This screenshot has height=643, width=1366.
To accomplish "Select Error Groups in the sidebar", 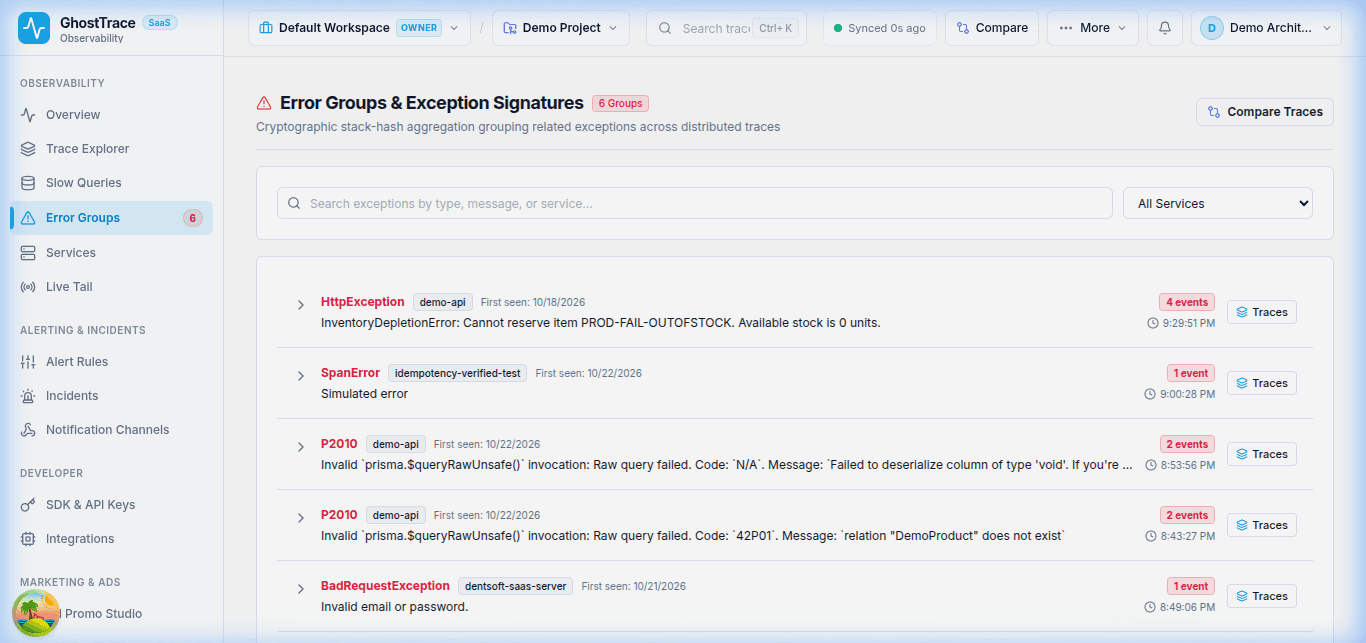I will pos(111,218).
